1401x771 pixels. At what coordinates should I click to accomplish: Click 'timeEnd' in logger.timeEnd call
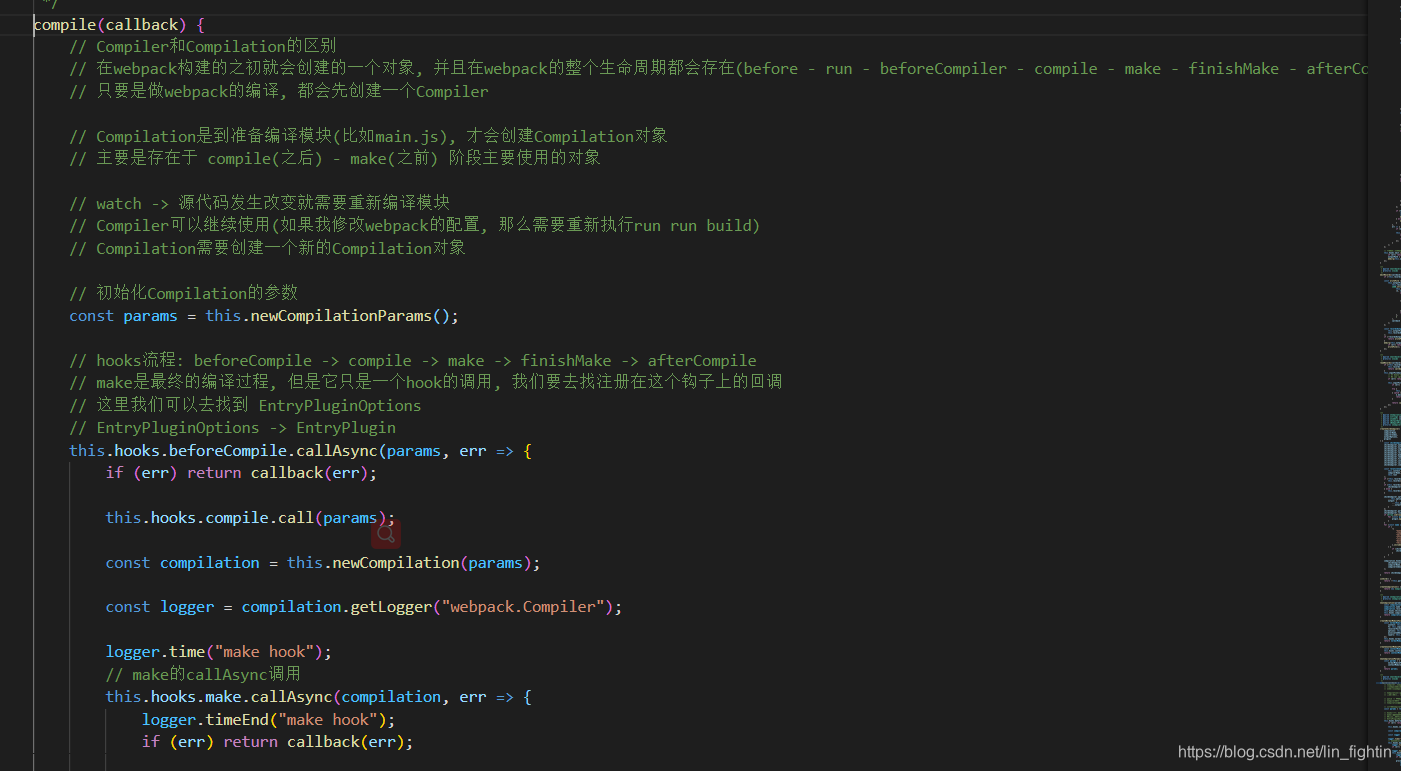click(237, 719)
